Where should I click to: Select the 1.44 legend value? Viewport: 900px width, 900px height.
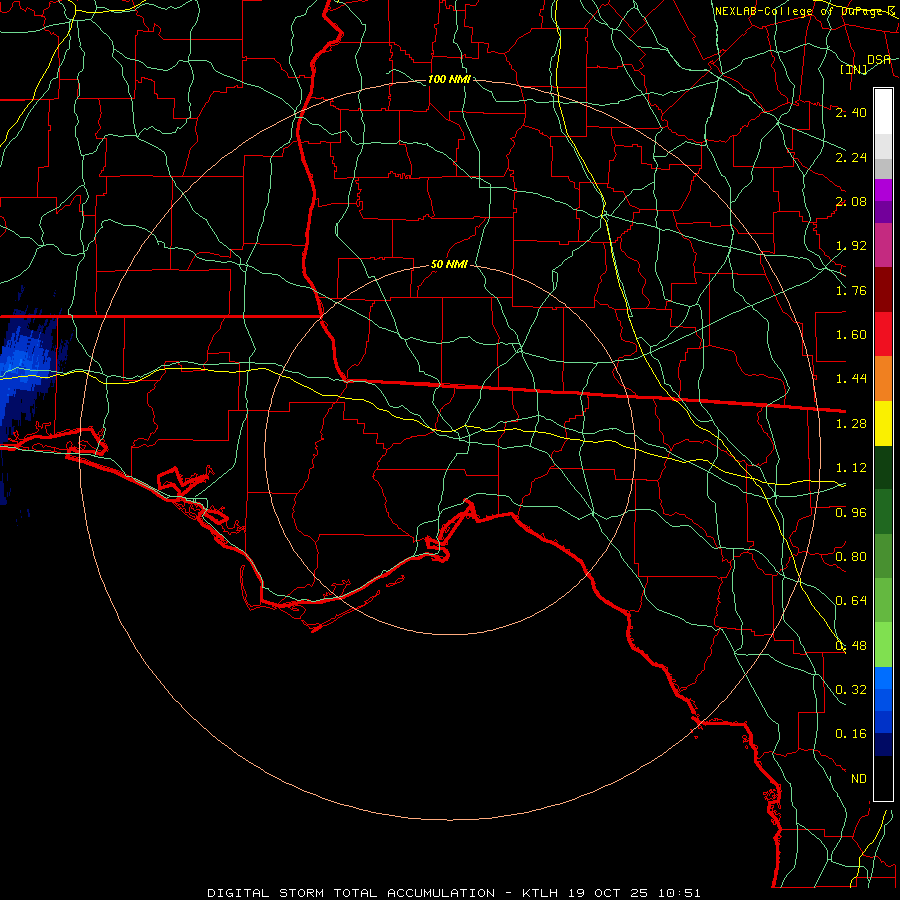click(851, 379)
